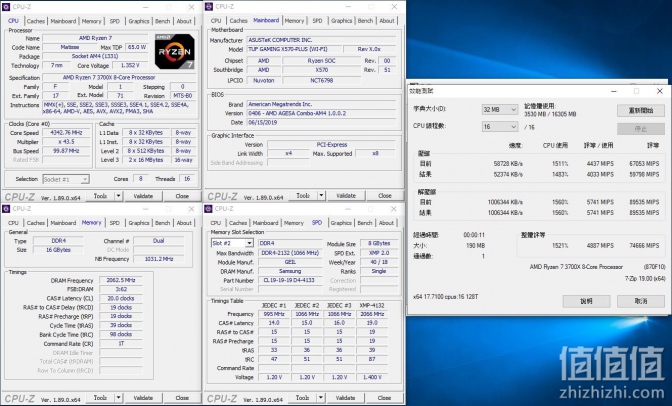Click the Tools button in the Memory timings window

[x=100, y=398]
